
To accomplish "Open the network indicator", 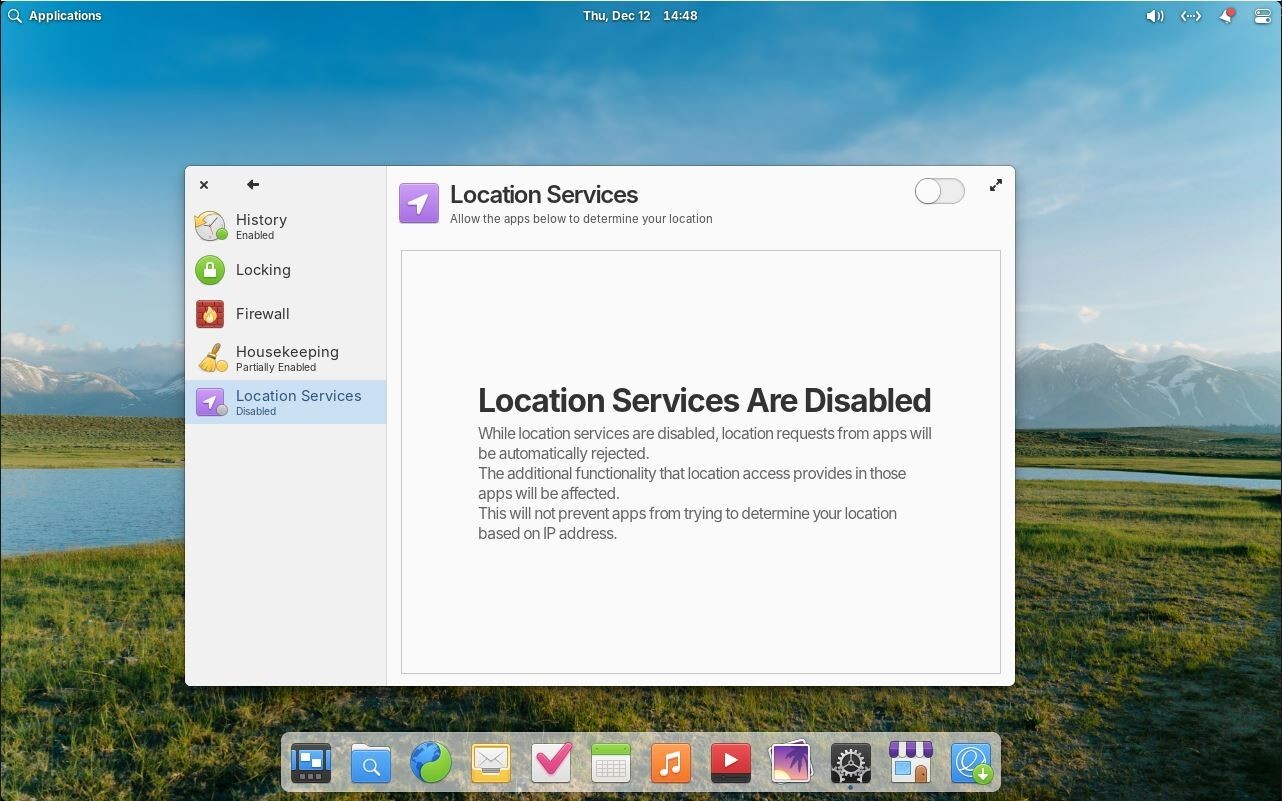I will (1191, 16).
